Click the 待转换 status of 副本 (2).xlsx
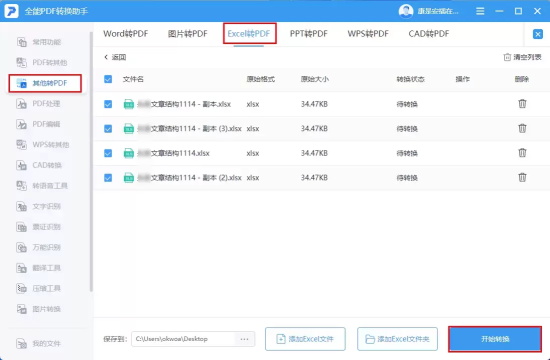The height and width of the screenshot is (360, 550). tap(407, 178)
